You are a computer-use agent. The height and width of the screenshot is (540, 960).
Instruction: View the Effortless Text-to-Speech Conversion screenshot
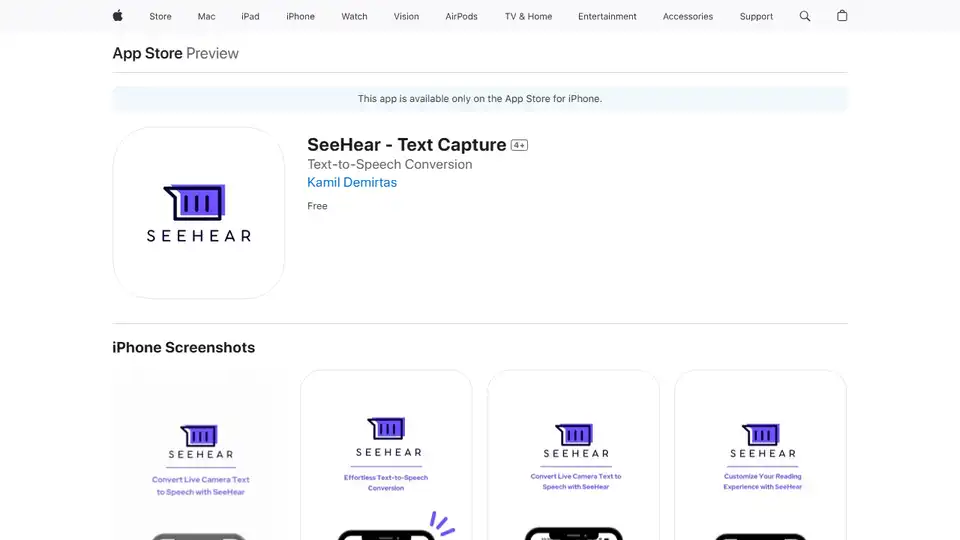(386, 455)
